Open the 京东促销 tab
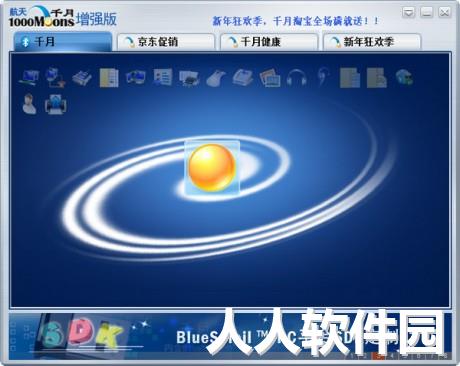Viewport: 460px width, 366px height. [x=166, y=42]
